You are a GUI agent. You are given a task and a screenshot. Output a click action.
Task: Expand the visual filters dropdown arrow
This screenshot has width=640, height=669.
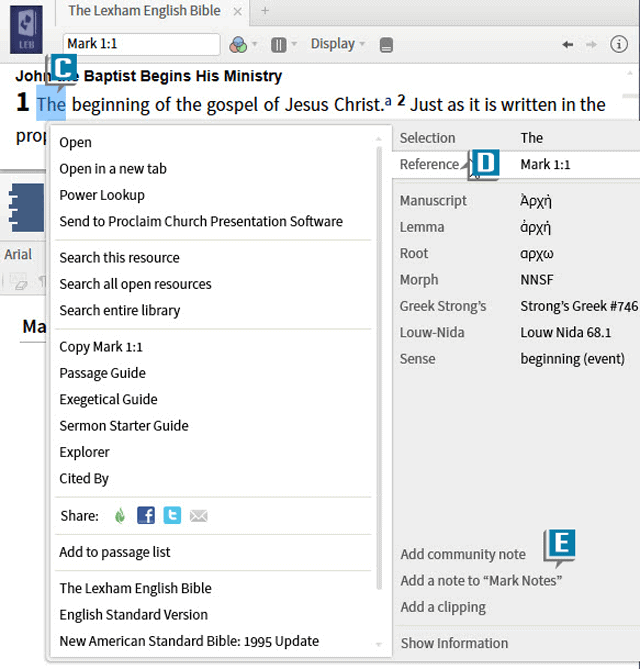(x=255, y=44)
